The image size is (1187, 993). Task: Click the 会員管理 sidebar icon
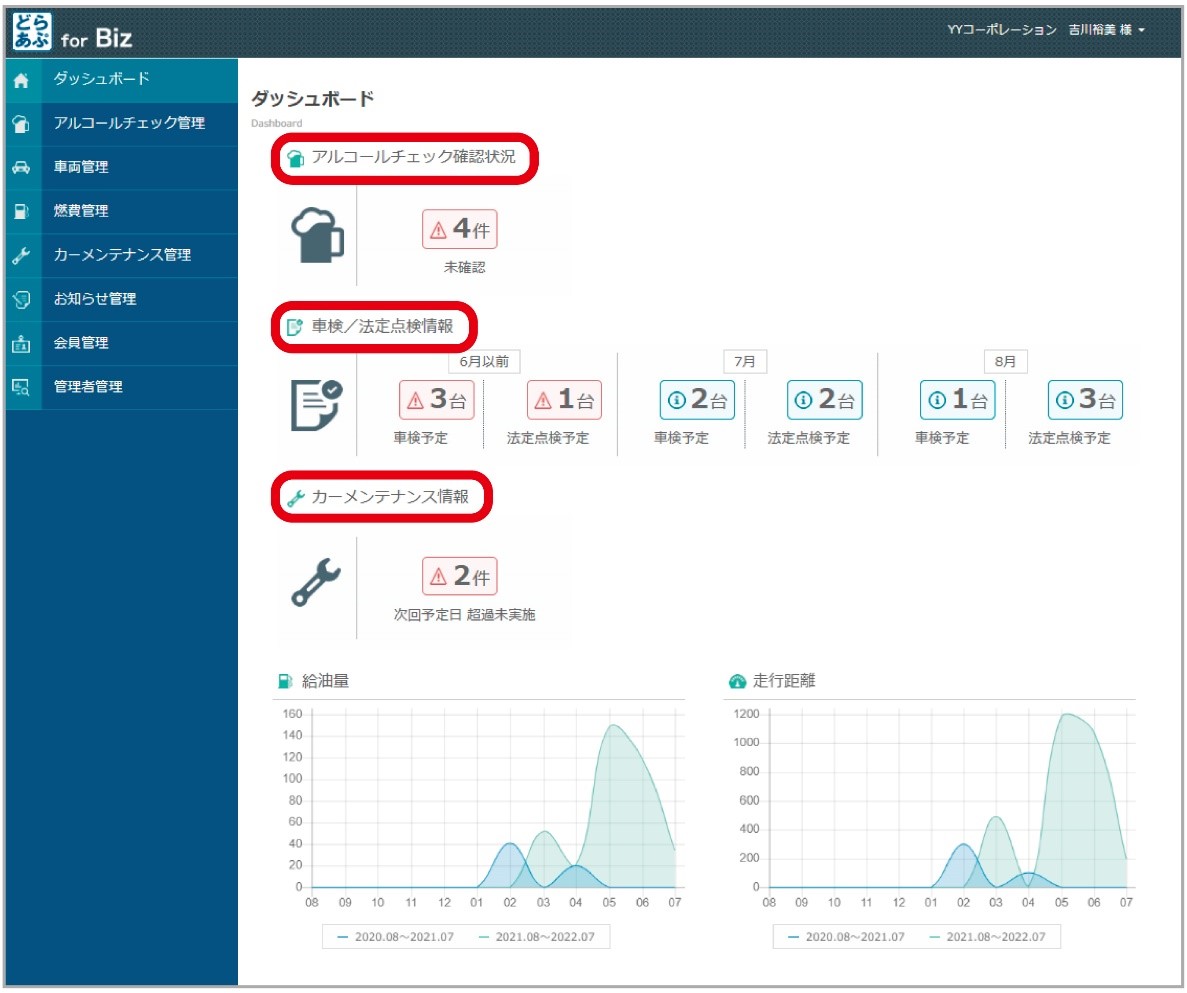tap(21, 344)
